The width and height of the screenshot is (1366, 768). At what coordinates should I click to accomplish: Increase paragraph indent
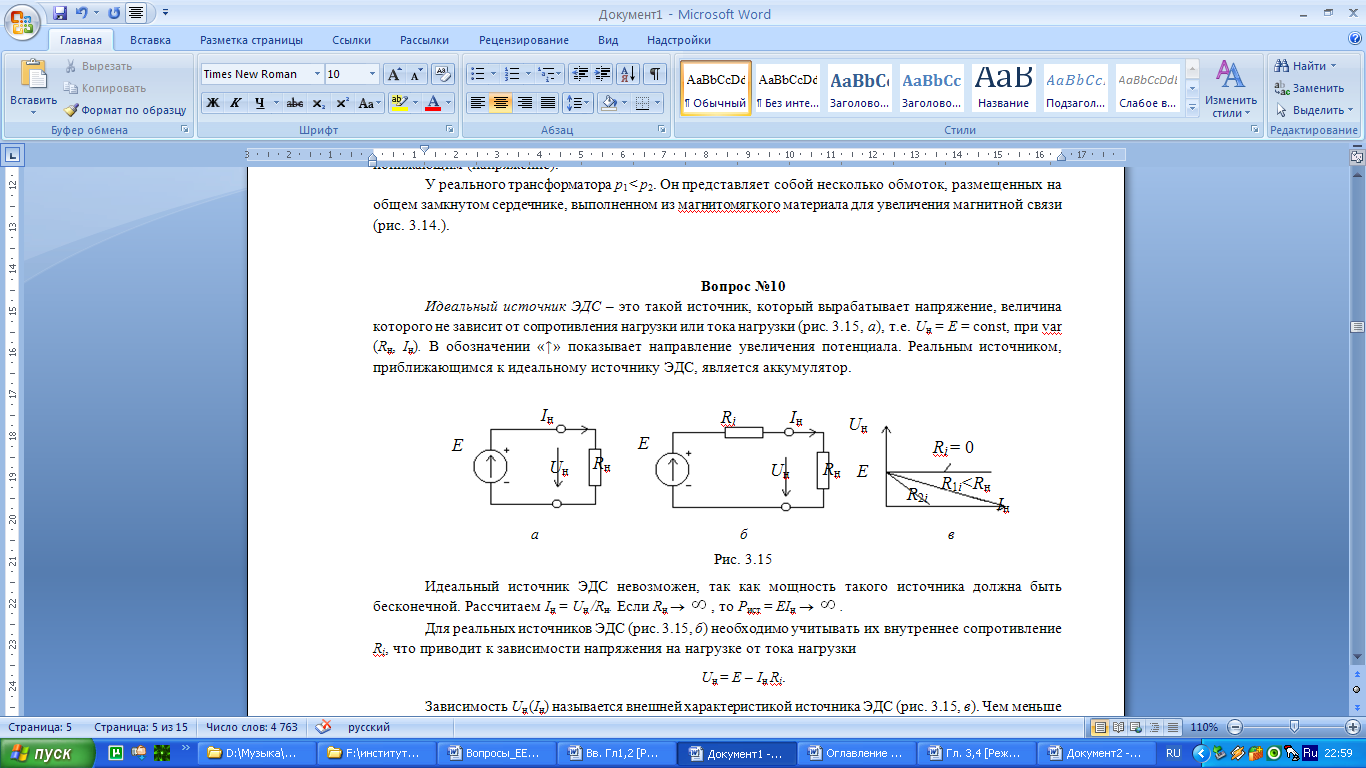602,74
